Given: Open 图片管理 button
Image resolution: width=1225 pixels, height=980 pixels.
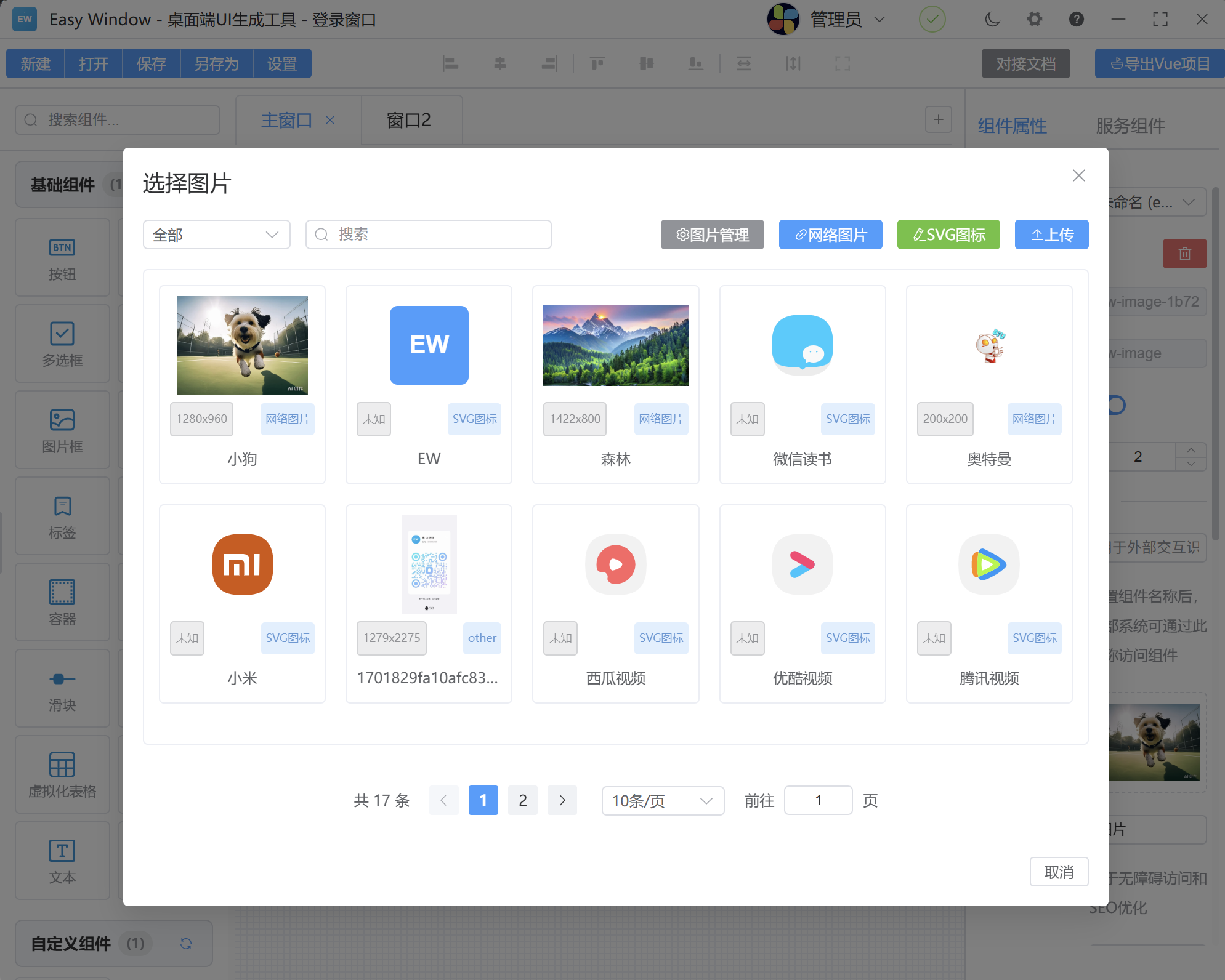Looking at the screenshot, I should [x=712, y=235].
